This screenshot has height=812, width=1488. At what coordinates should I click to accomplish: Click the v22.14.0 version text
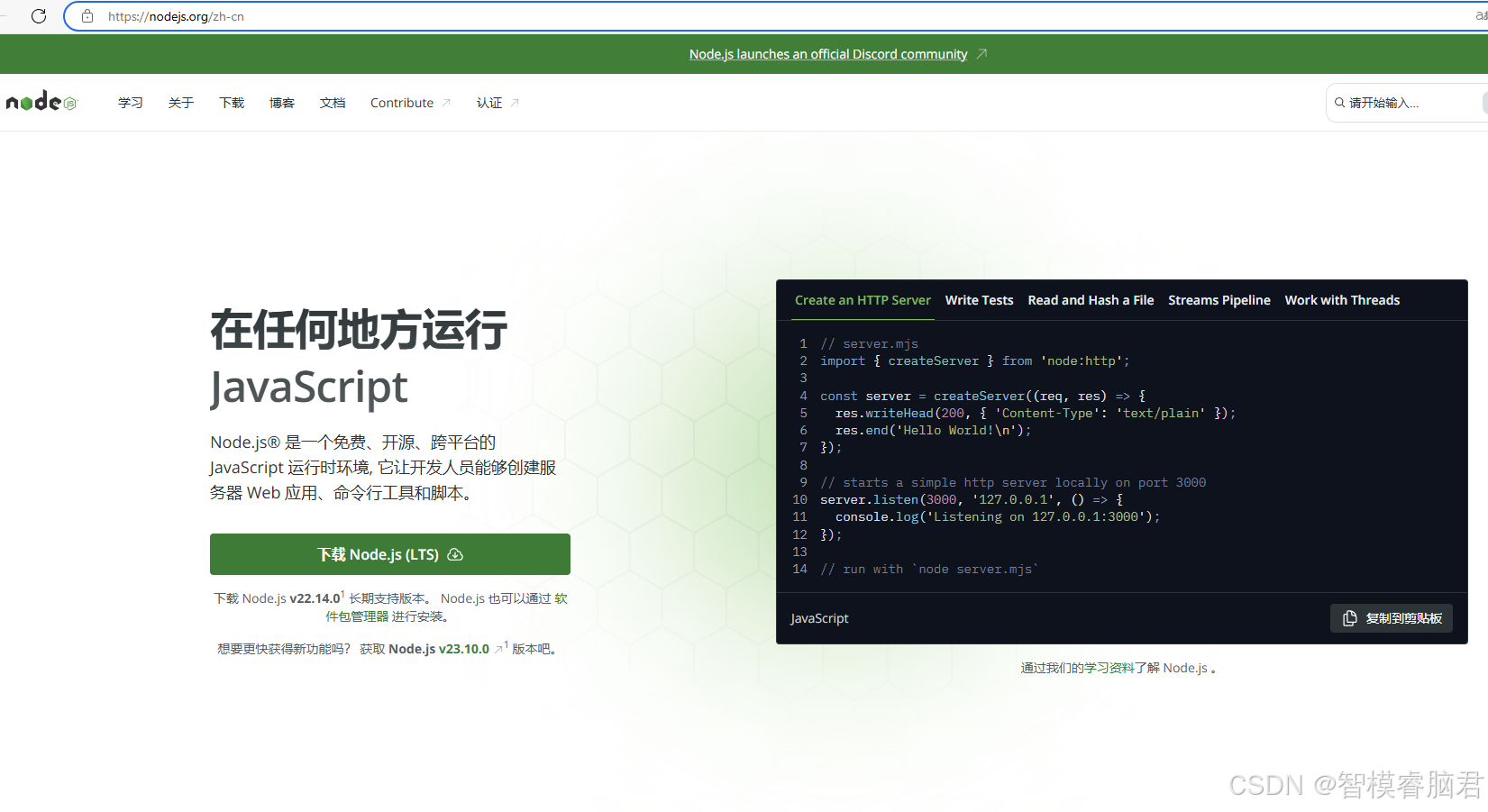[x=315, y=598]
